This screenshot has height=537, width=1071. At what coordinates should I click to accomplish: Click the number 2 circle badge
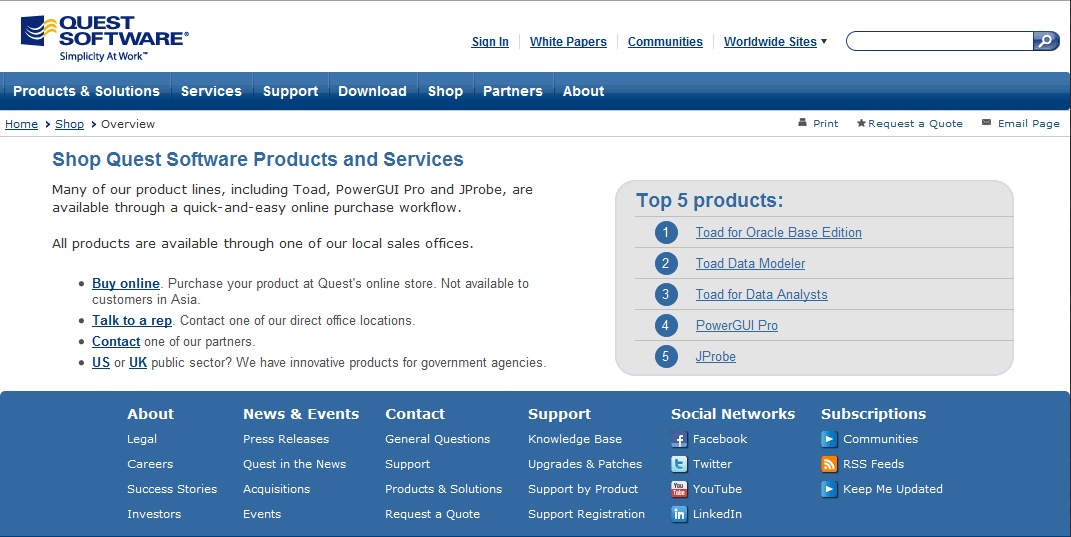666,264
